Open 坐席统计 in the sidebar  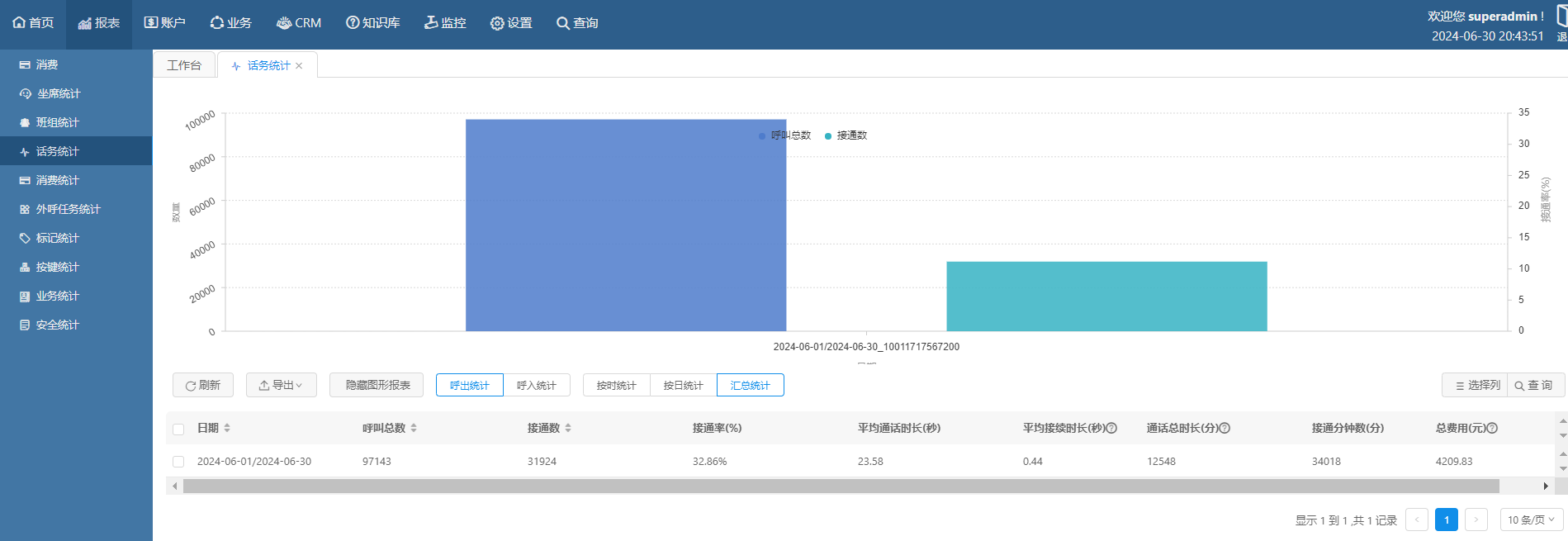[x=59, y=93]
